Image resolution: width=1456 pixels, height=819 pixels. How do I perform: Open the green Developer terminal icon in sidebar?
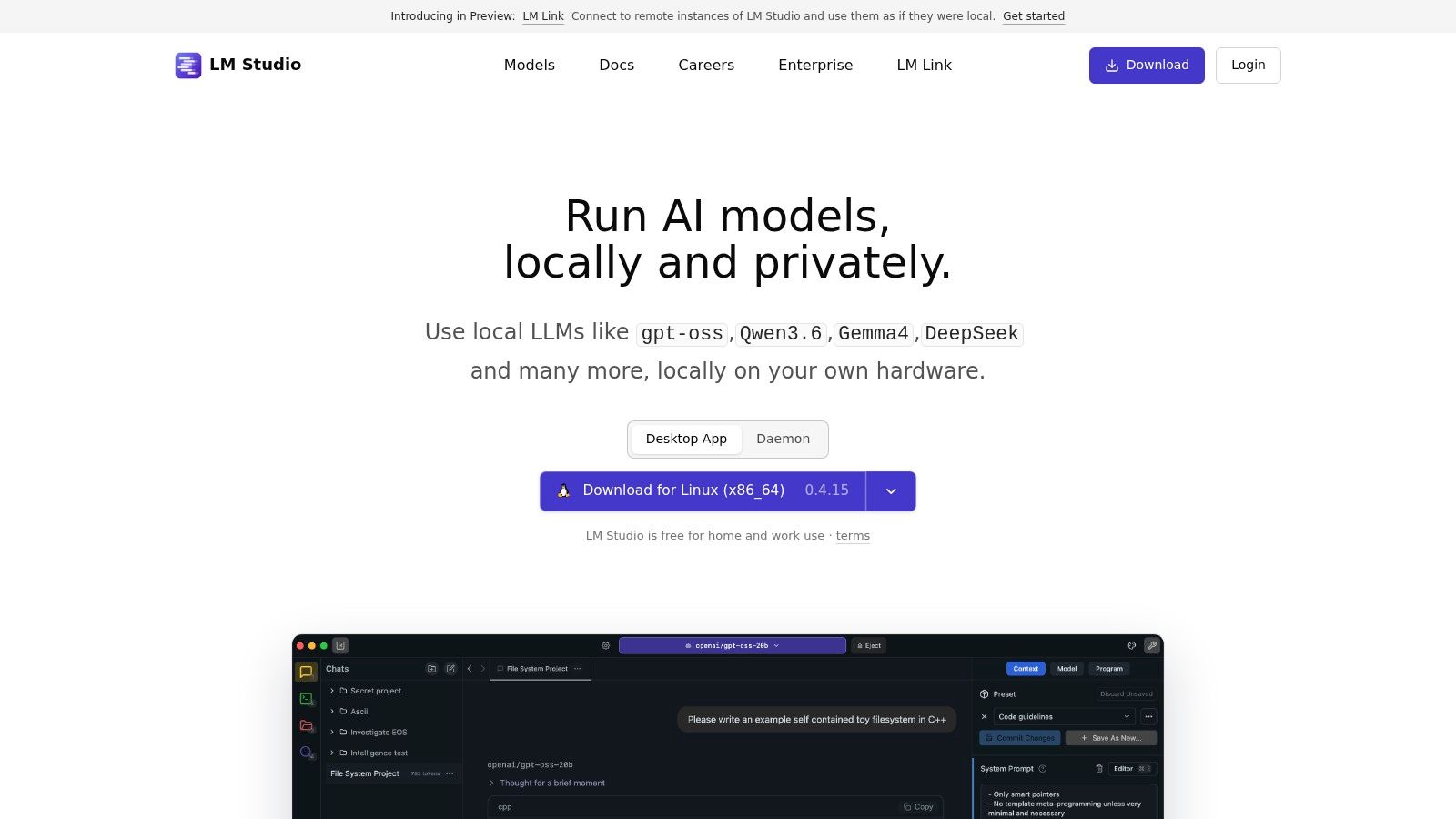tap(307, 699)
